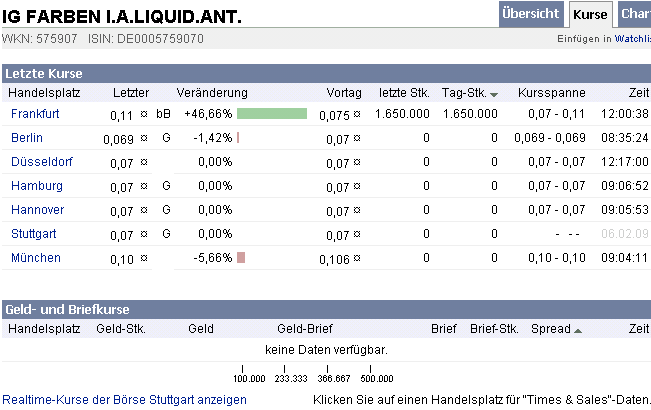Open Berlin trading venue link
Image resolution: width=651 pixels, height=410 pixels.
coord(27,138)
